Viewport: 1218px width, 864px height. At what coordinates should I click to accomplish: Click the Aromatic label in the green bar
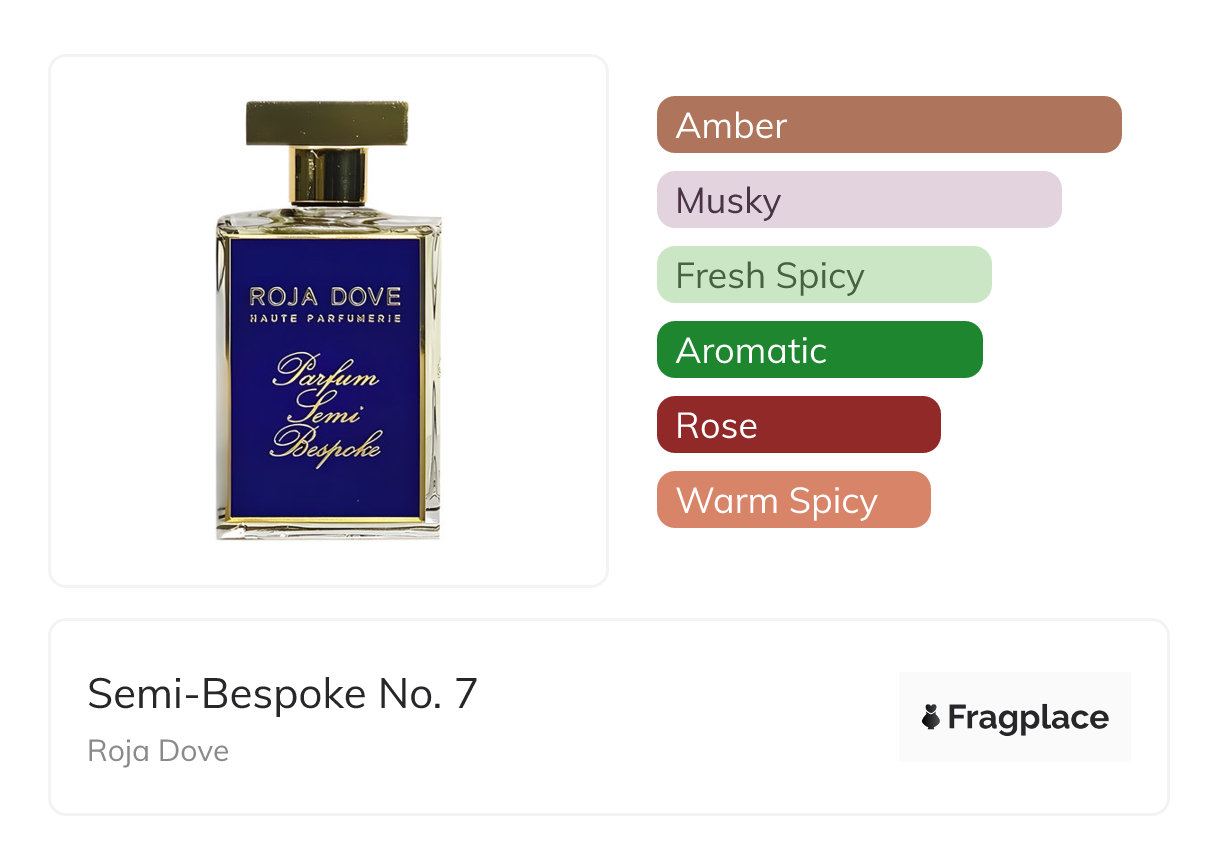(x=751, y=351)
